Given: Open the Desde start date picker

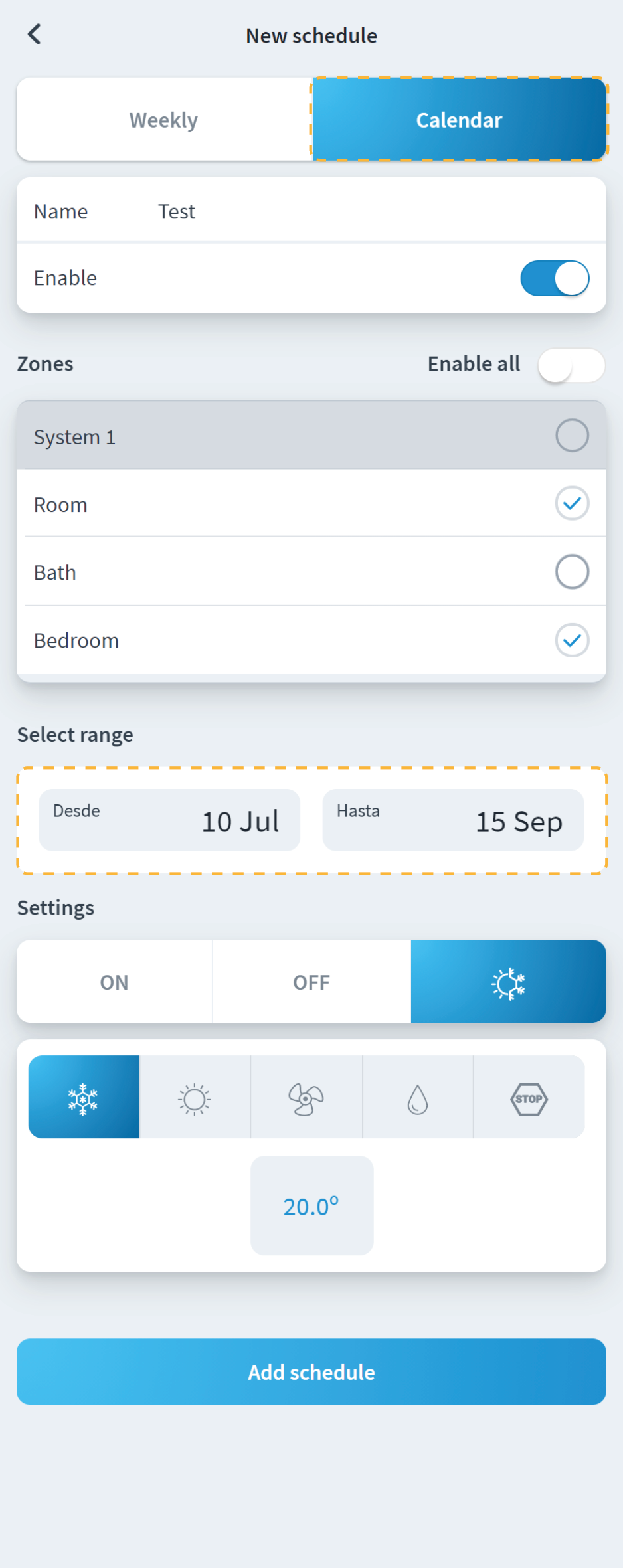Looking at the screenshot, I should point(169,821).
